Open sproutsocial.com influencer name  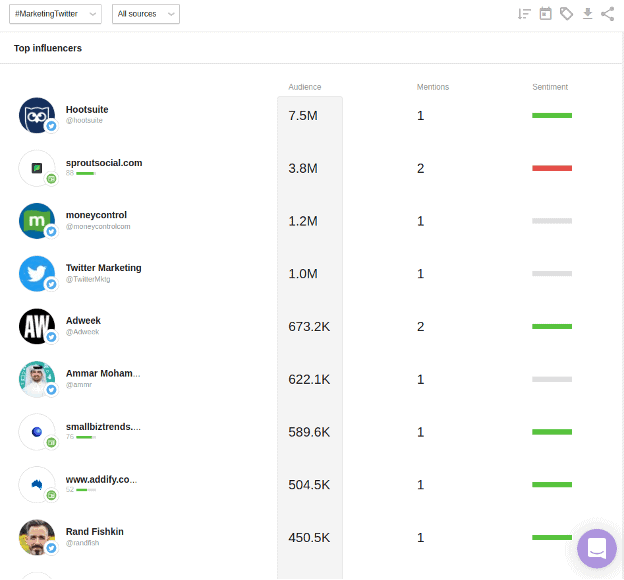click(104, 163)
